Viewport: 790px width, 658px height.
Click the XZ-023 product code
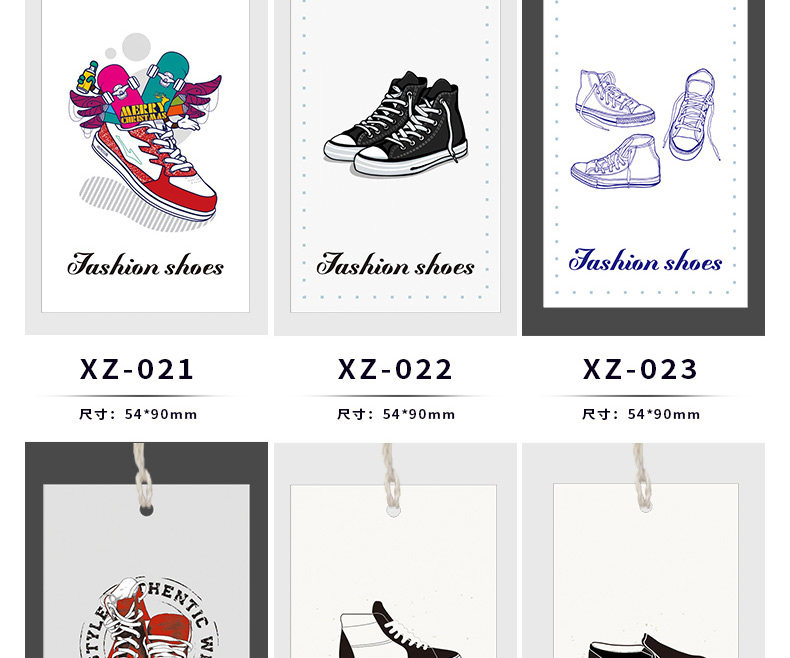coord(640,369)
